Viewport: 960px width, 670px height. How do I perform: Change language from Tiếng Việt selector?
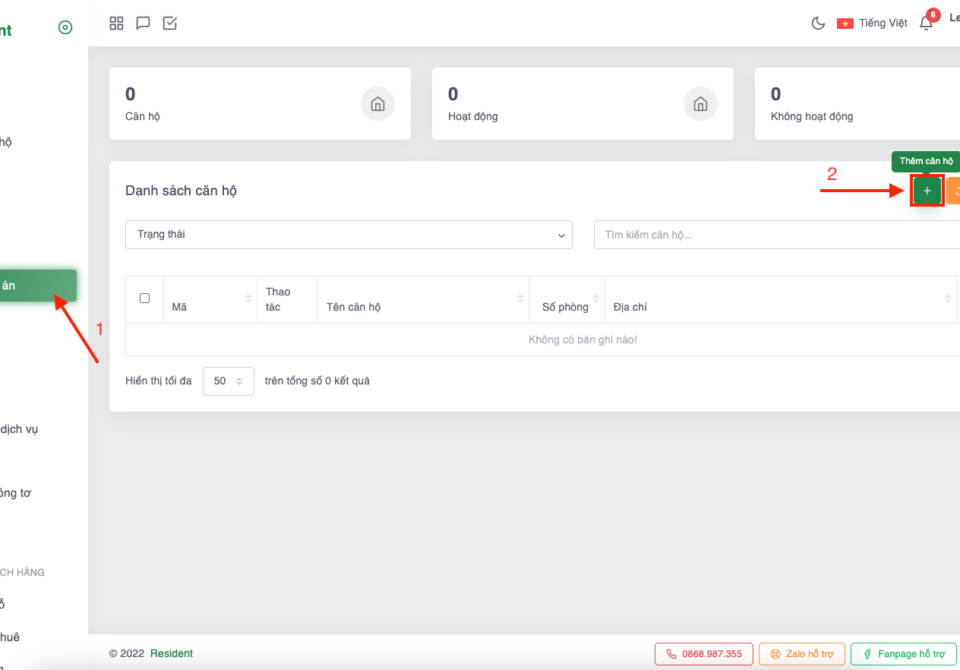(x=872, y=23)
